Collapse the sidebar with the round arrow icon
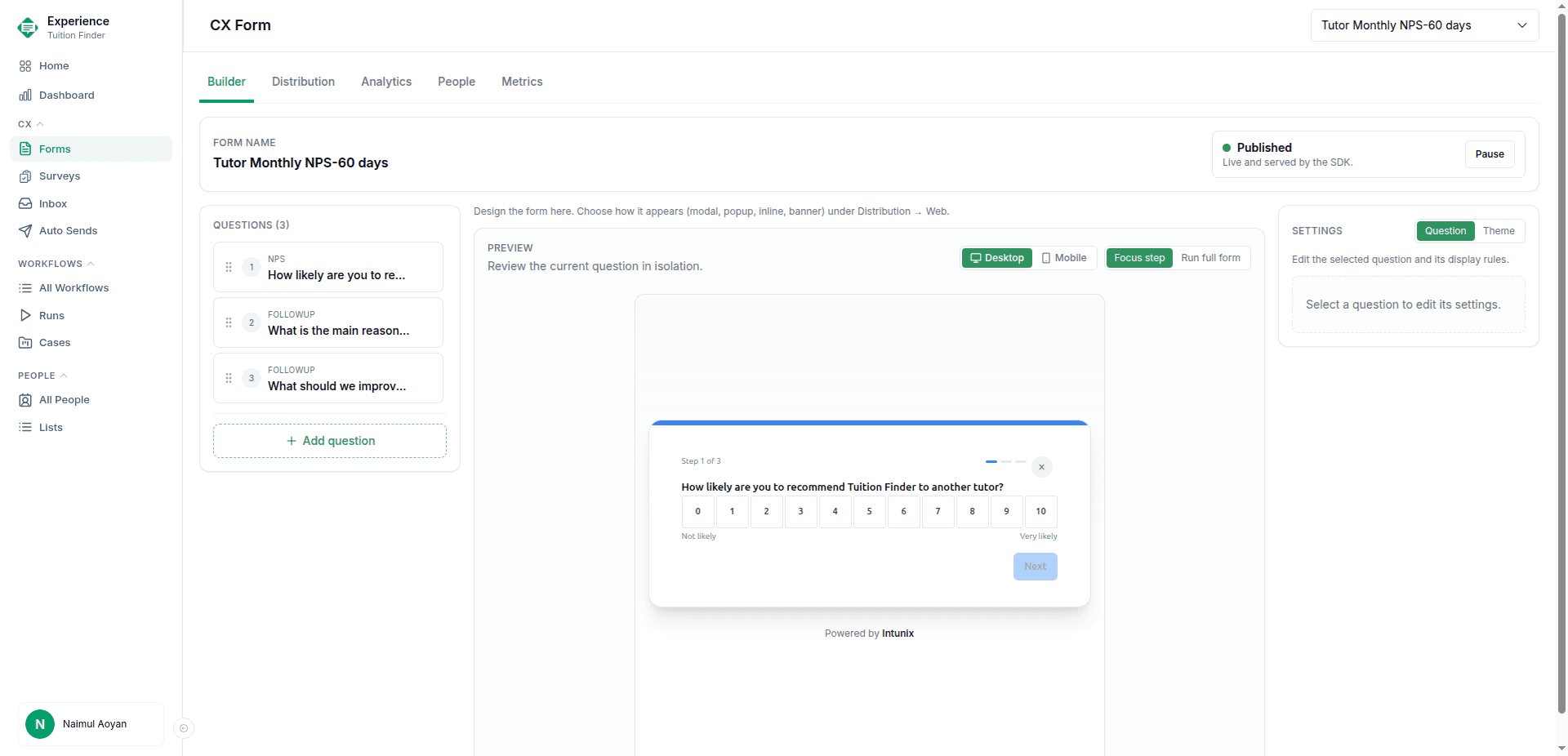Image resolution: width=1568 pixels, height=756 pixels. pos(184,728)
